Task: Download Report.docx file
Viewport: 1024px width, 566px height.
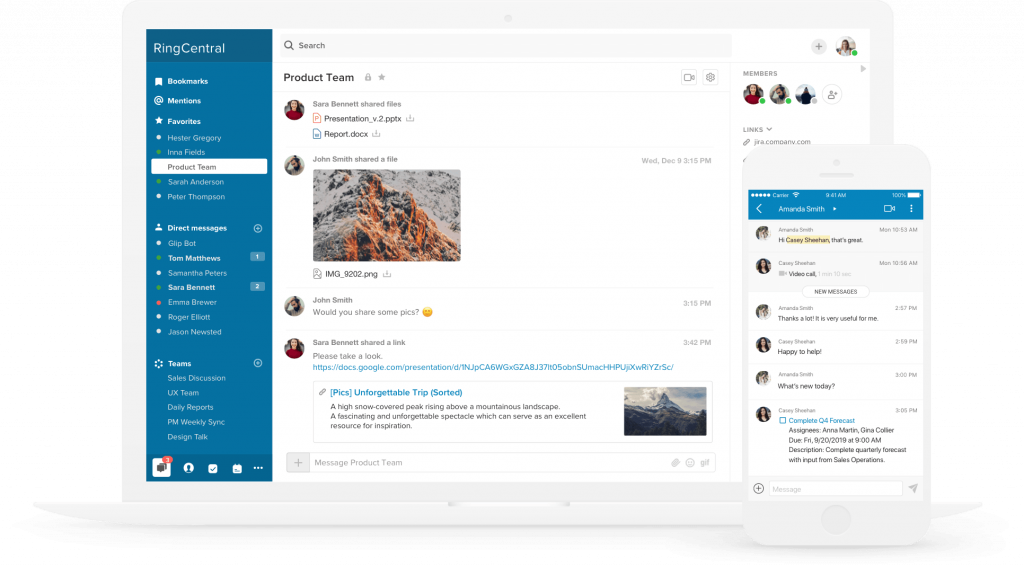Action: (376, 134)
